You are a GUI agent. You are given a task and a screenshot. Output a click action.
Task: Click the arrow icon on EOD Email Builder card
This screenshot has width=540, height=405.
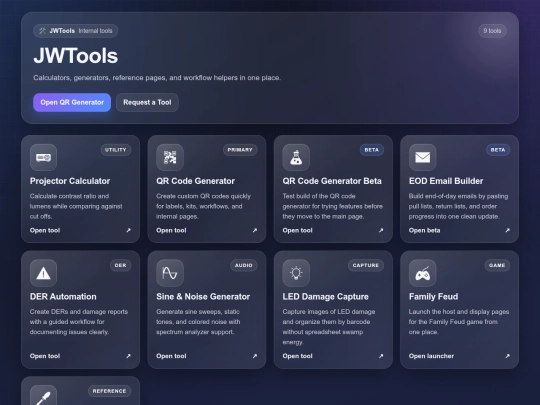(x=507, y=230)
